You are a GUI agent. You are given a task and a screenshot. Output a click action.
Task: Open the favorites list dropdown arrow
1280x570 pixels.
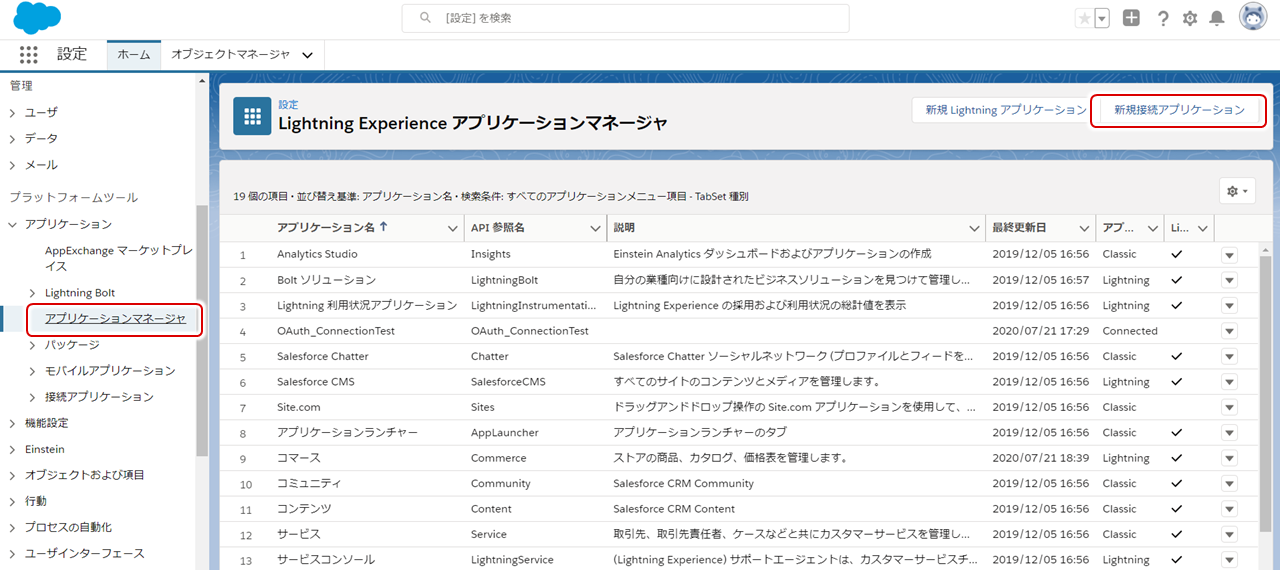(1102, 18)
